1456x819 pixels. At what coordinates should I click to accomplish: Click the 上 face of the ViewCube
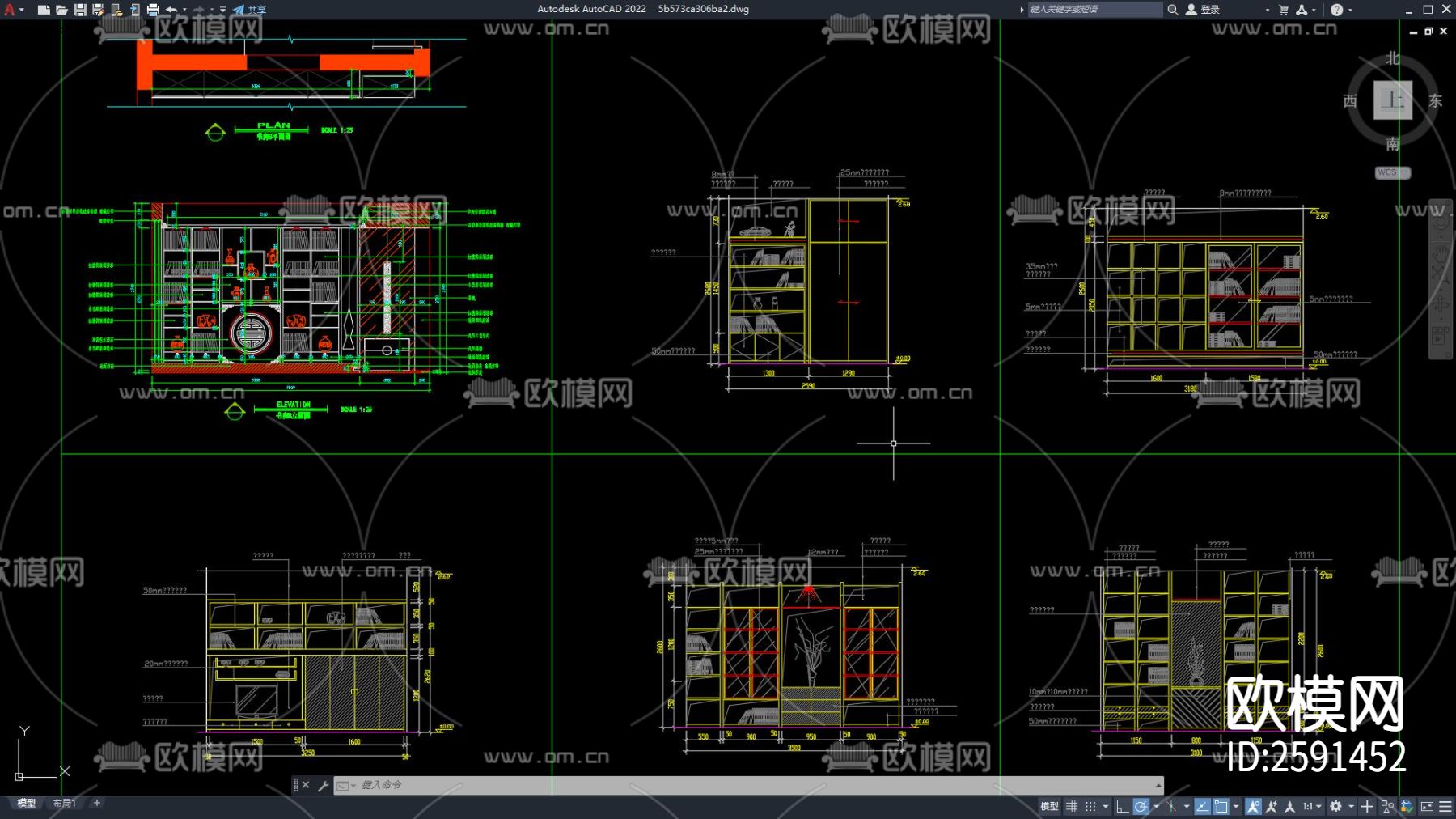point(1392,100)
